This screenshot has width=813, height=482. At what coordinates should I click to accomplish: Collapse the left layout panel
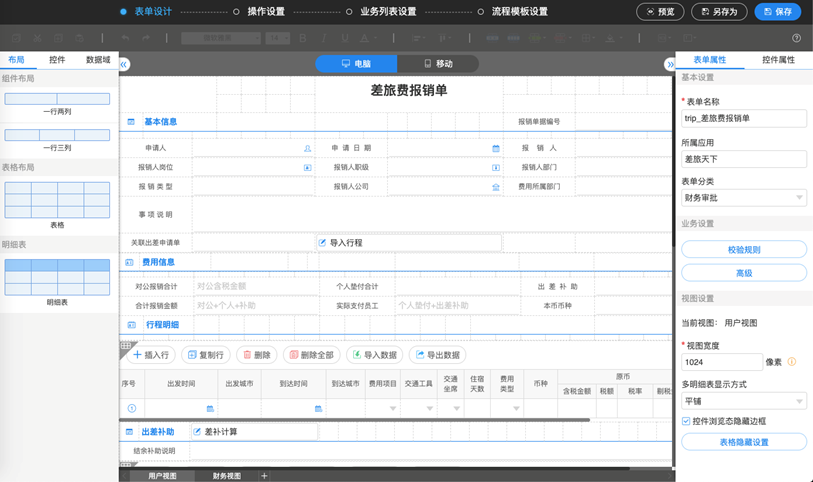click(x=123, y=64)
